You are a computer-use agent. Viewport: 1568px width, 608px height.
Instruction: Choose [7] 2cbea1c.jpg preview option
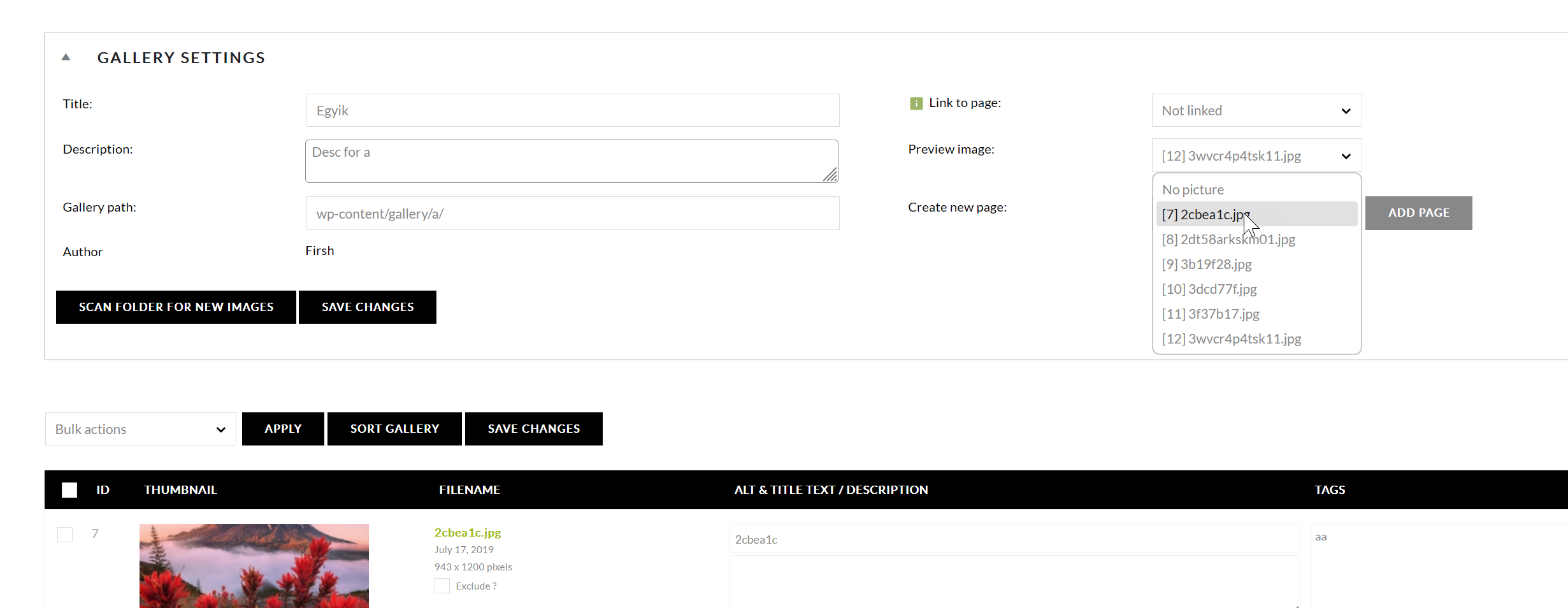point(1204,215)
